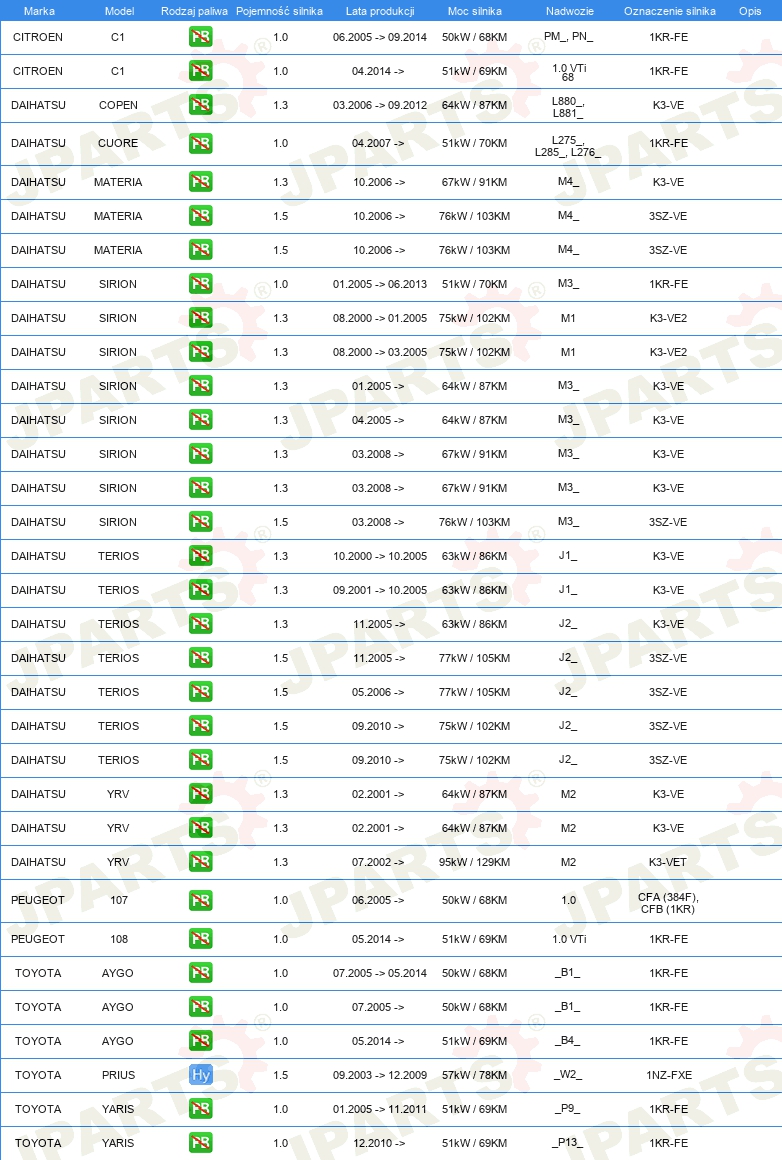Click petrol icon in Sirion 01.2005 64kW row
Viewport: 782px width, 1160px height.
click(200, 386)
